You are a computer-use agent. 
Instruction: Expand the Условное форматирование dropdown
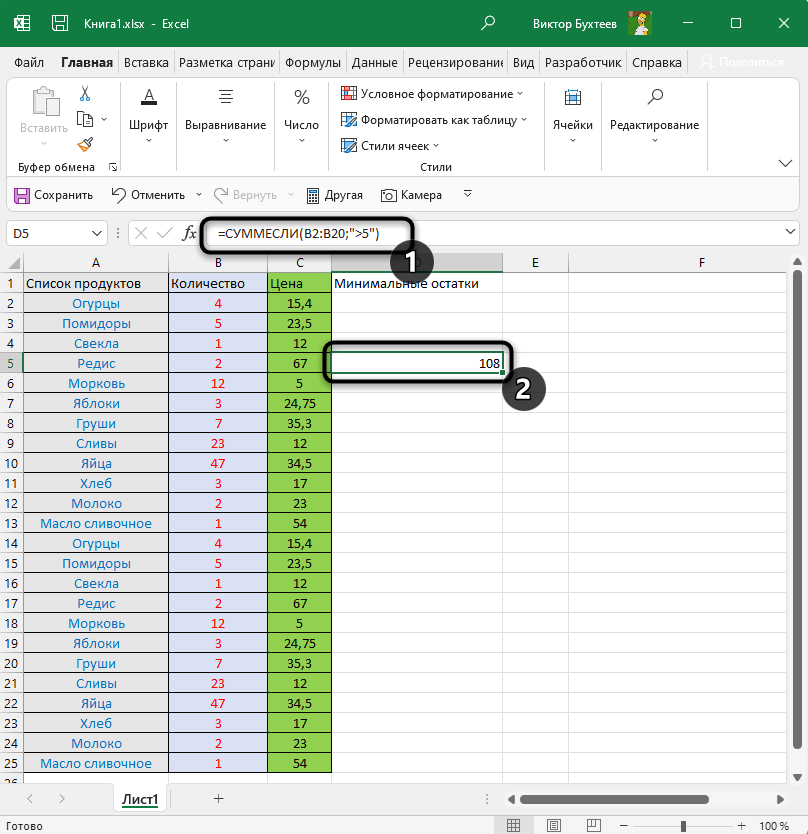coord(432,94)
